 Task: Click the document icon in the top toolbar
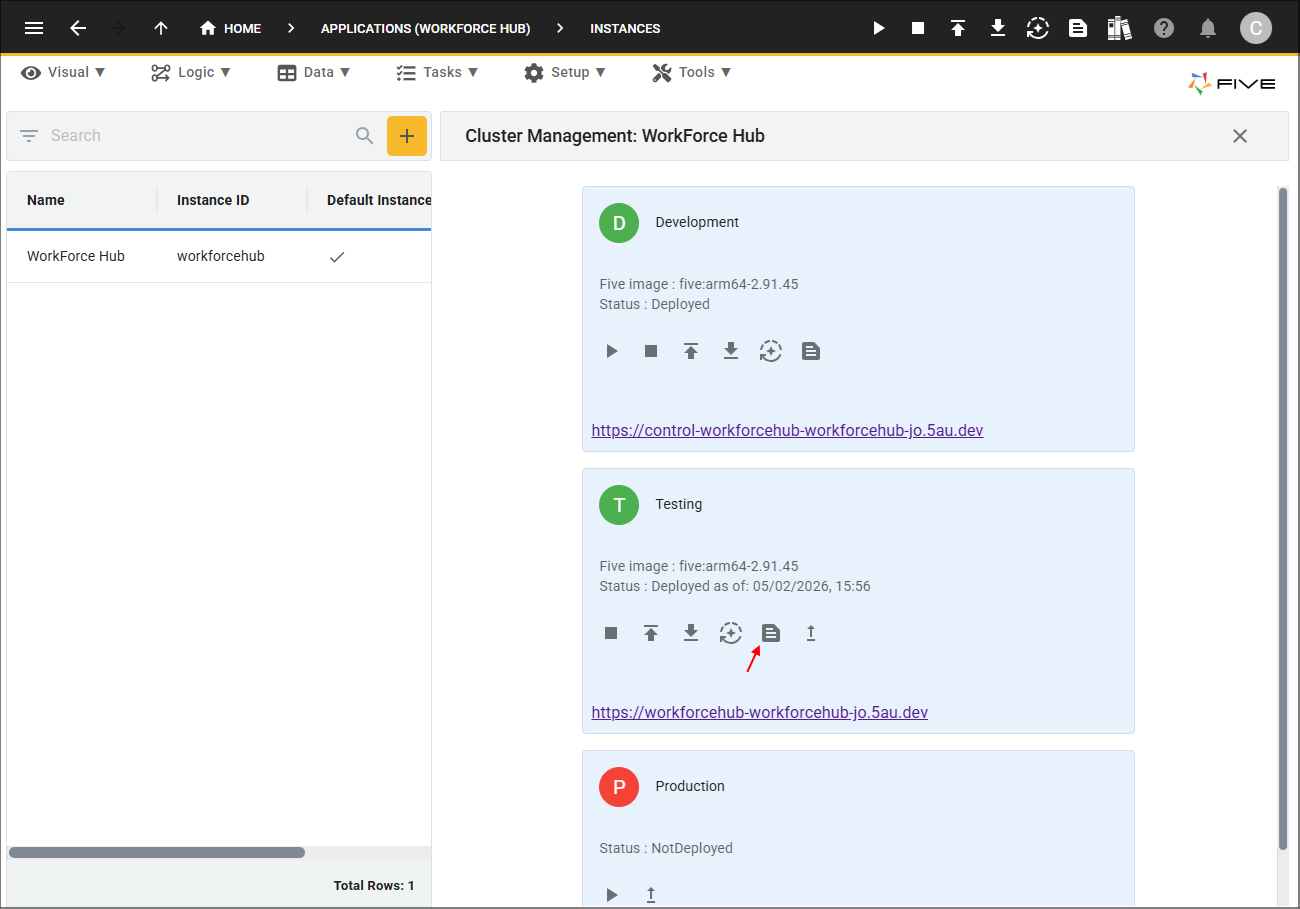tap(1078, 28)
